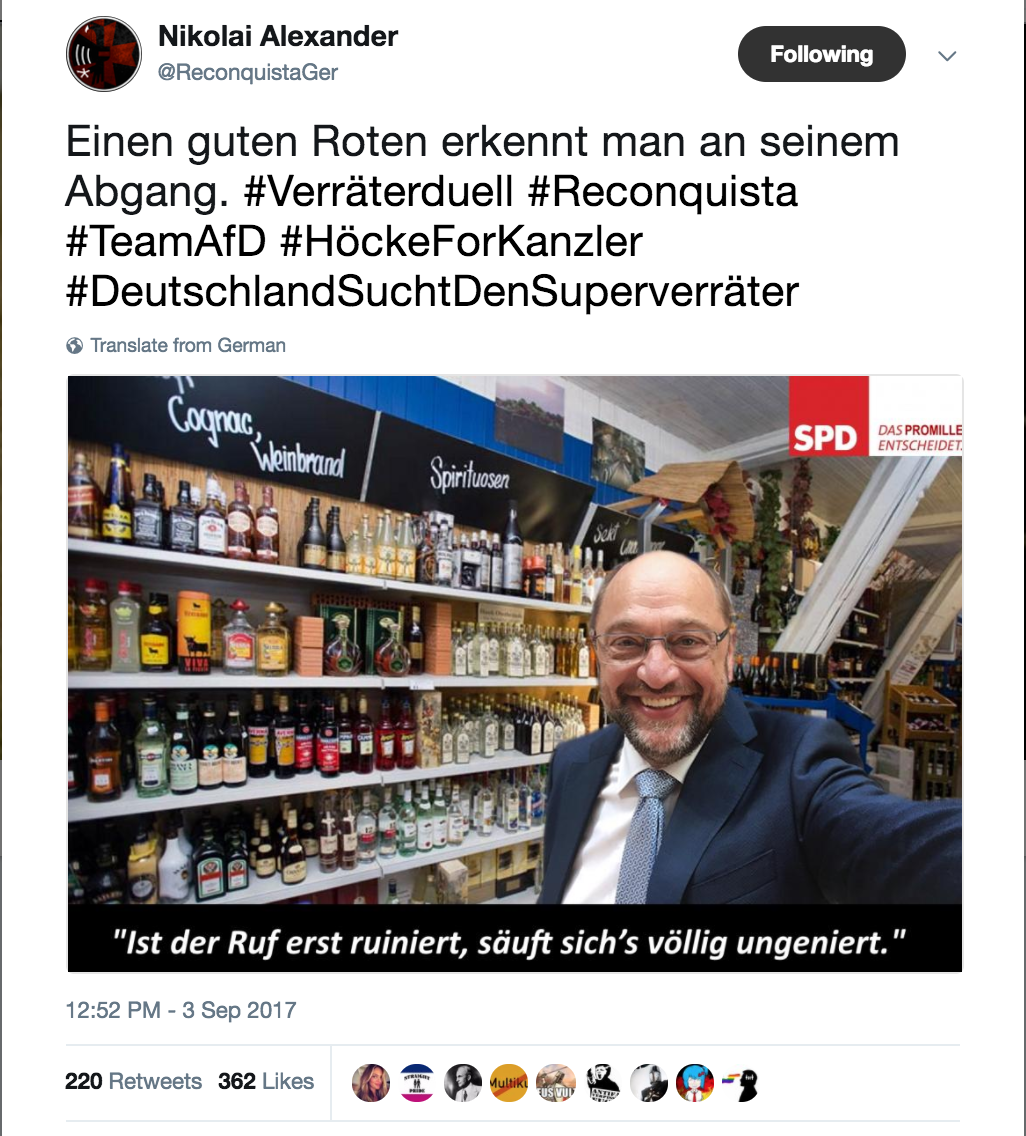The image size is (1026, 1136).
Task: Open the #DeutschlandSuchtDenSuperverräter hashtag
Action: 432,292
